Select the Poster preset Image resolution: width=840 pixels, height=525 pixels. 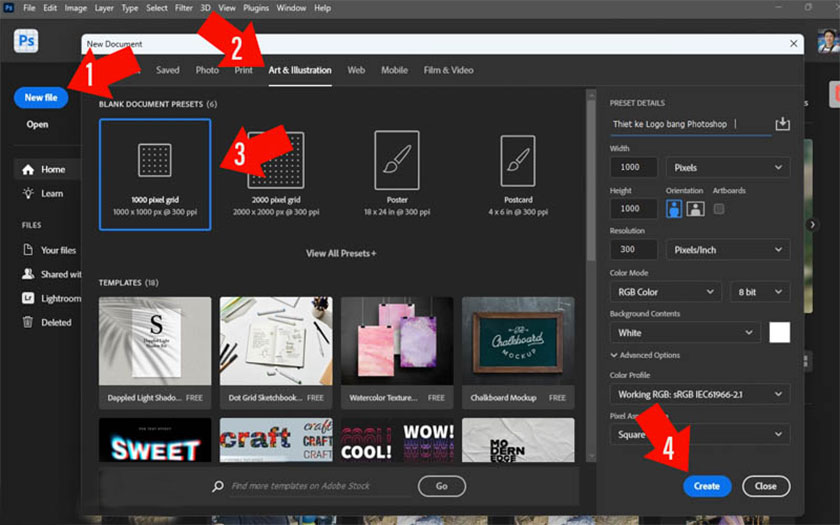click(397, 174)
